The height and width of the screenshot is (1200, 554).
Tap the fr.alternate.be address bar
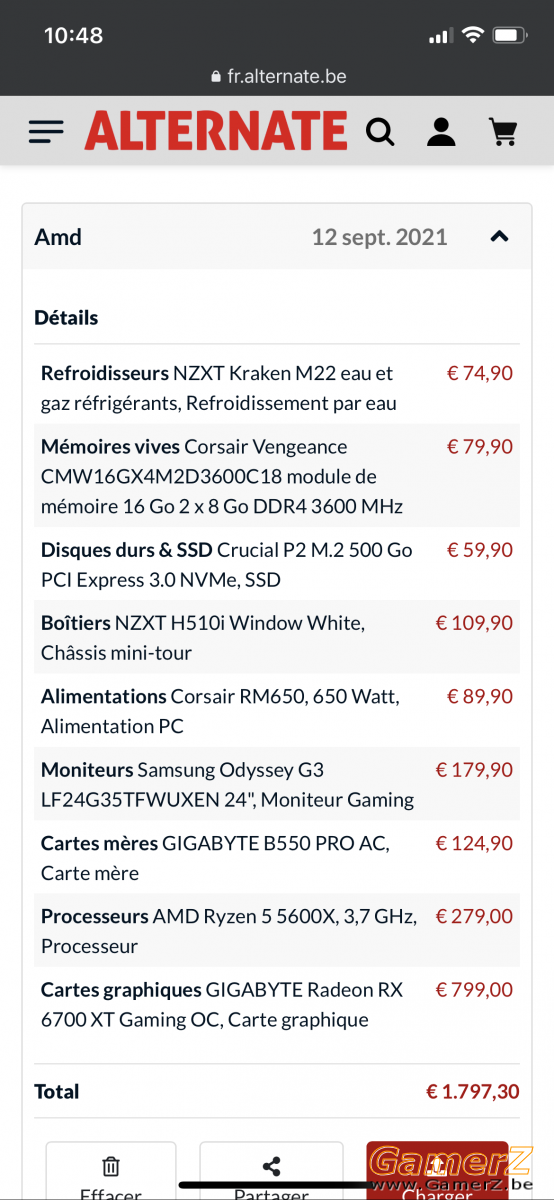coord(277,76)
